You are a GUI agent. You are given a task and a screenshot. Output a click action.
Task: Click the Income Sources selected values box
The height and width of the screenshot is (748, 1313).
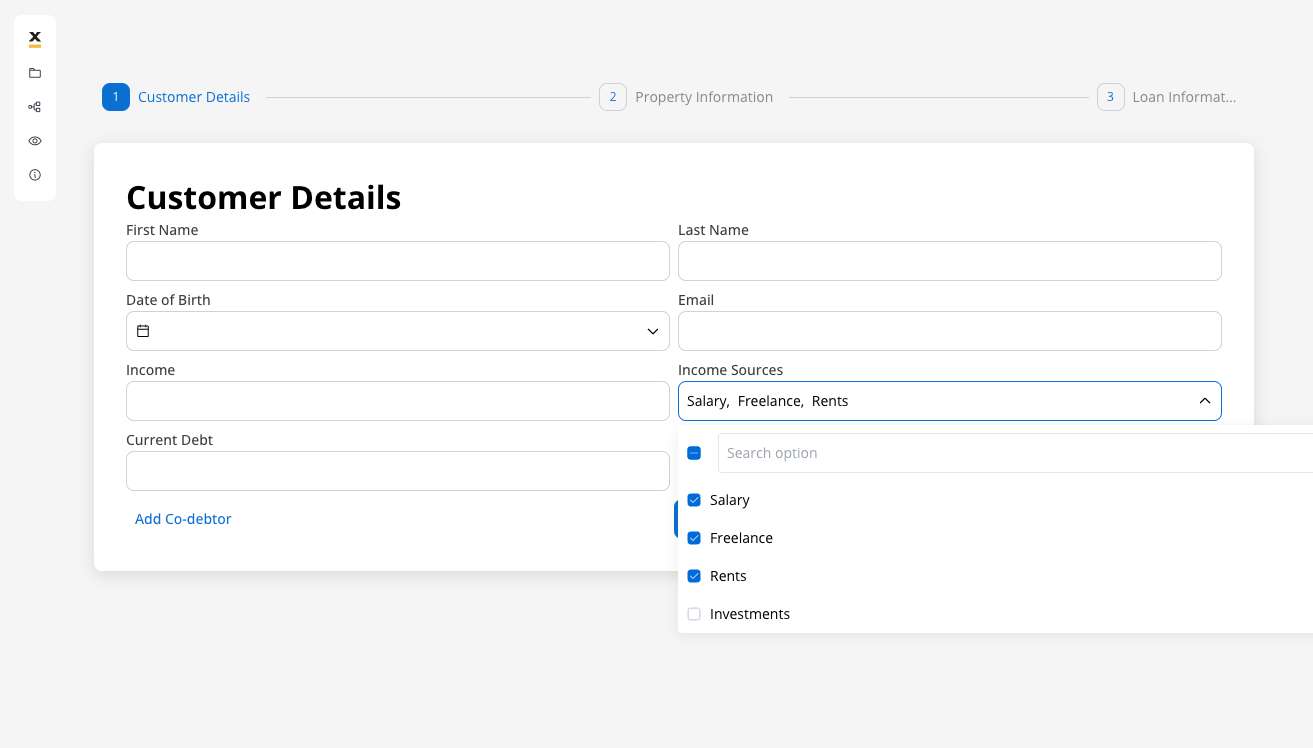coord(930,401)
